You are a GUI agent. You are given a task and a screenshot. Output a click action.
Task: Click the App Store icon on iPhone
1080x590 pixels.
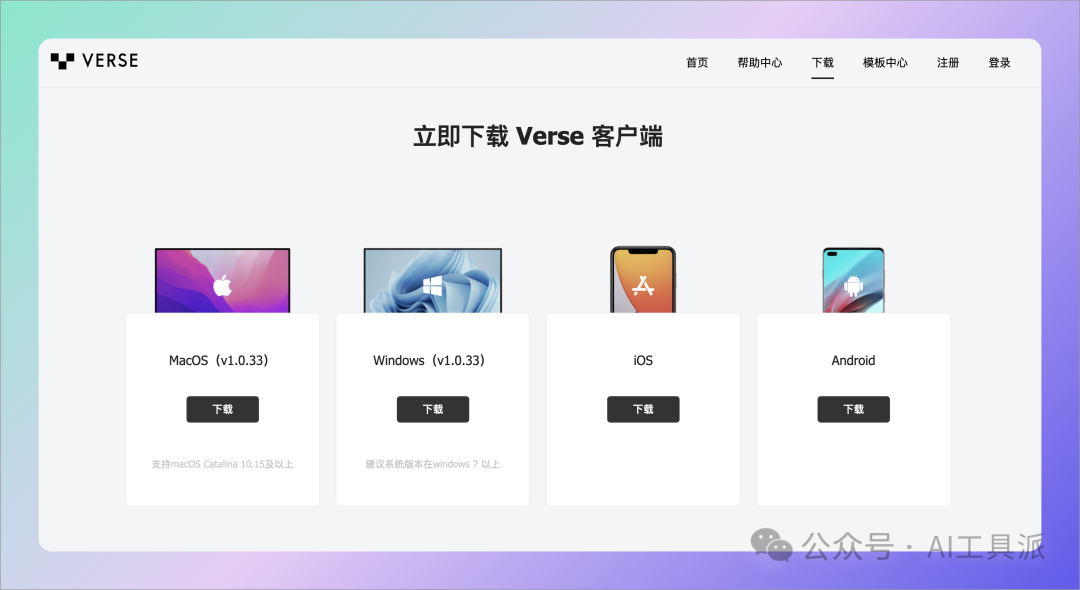pyautogui.click(x=643, y=285)
